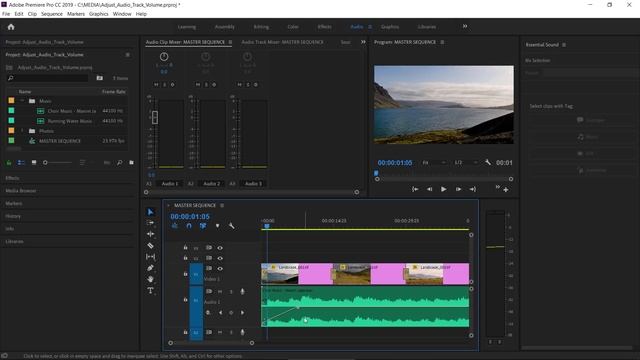
Task: Toggle Video 1 track output eye
Action: tap(220, 269)
